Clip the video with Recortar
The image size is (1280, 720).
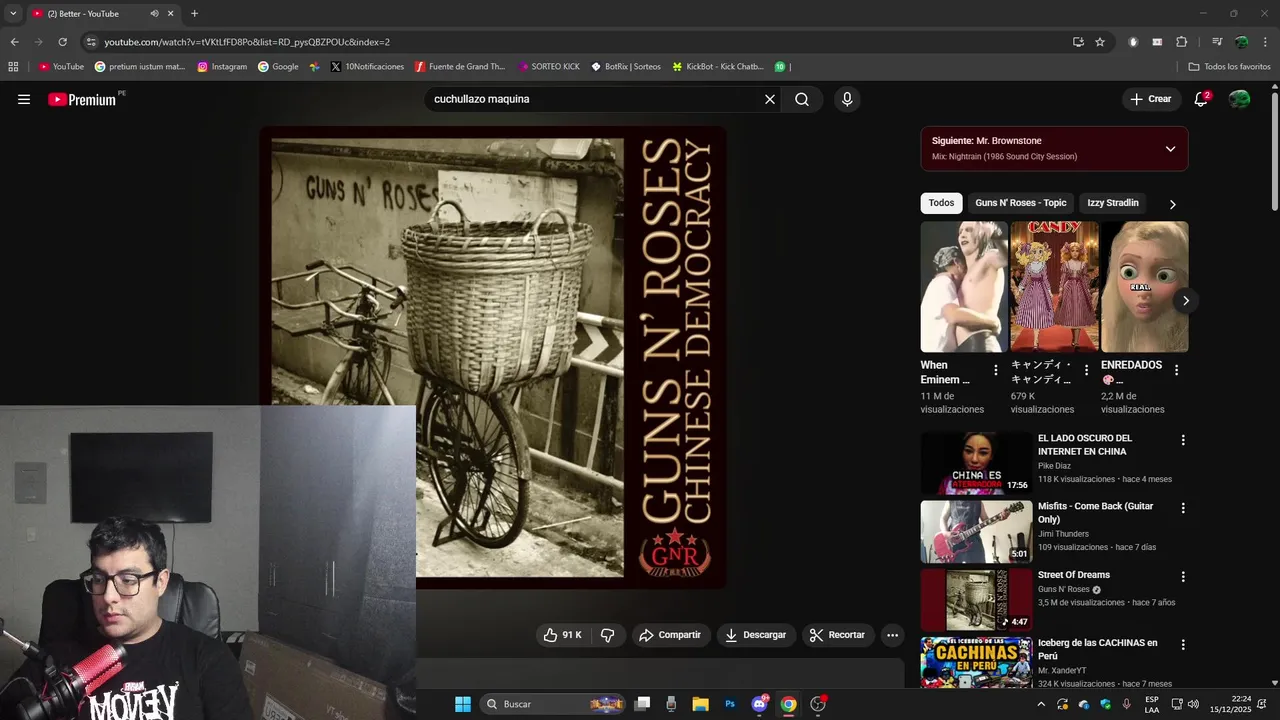click(x=837, y=635)
